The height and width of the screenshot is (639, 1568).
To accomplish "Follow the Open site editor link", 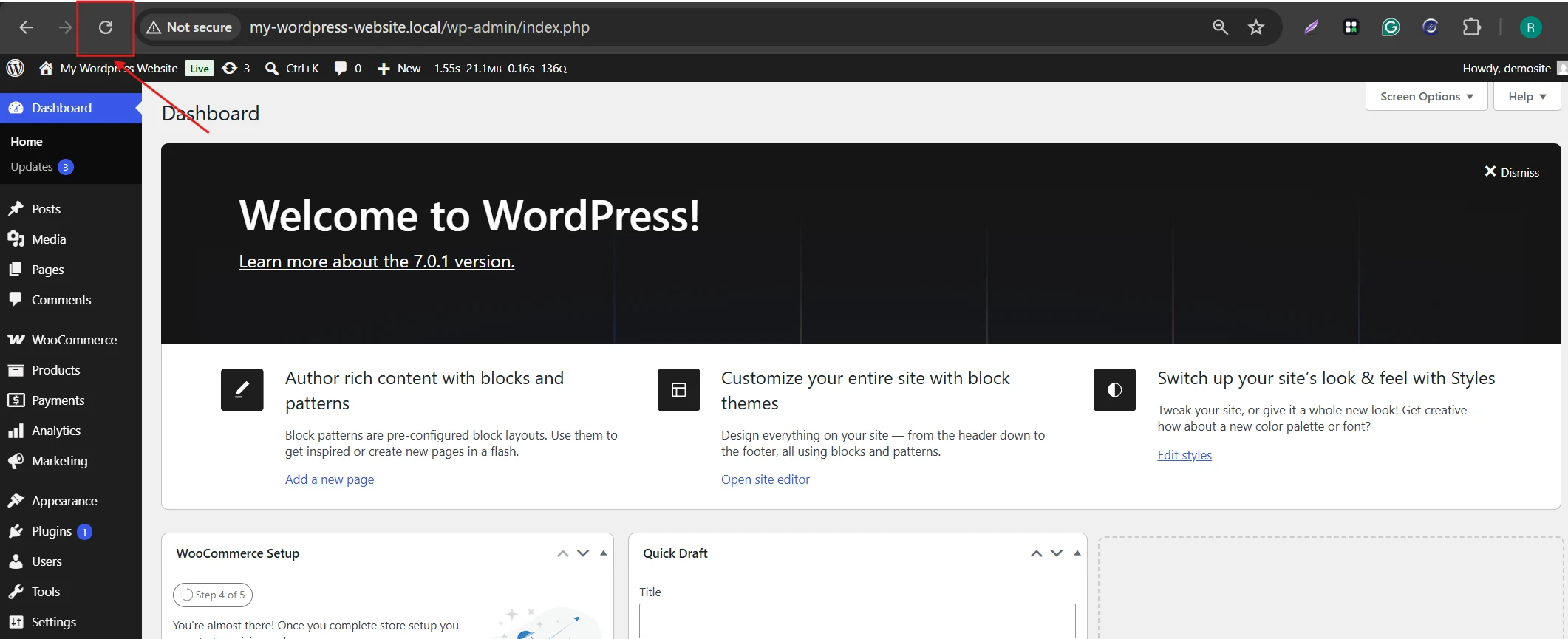I will 766,479.
